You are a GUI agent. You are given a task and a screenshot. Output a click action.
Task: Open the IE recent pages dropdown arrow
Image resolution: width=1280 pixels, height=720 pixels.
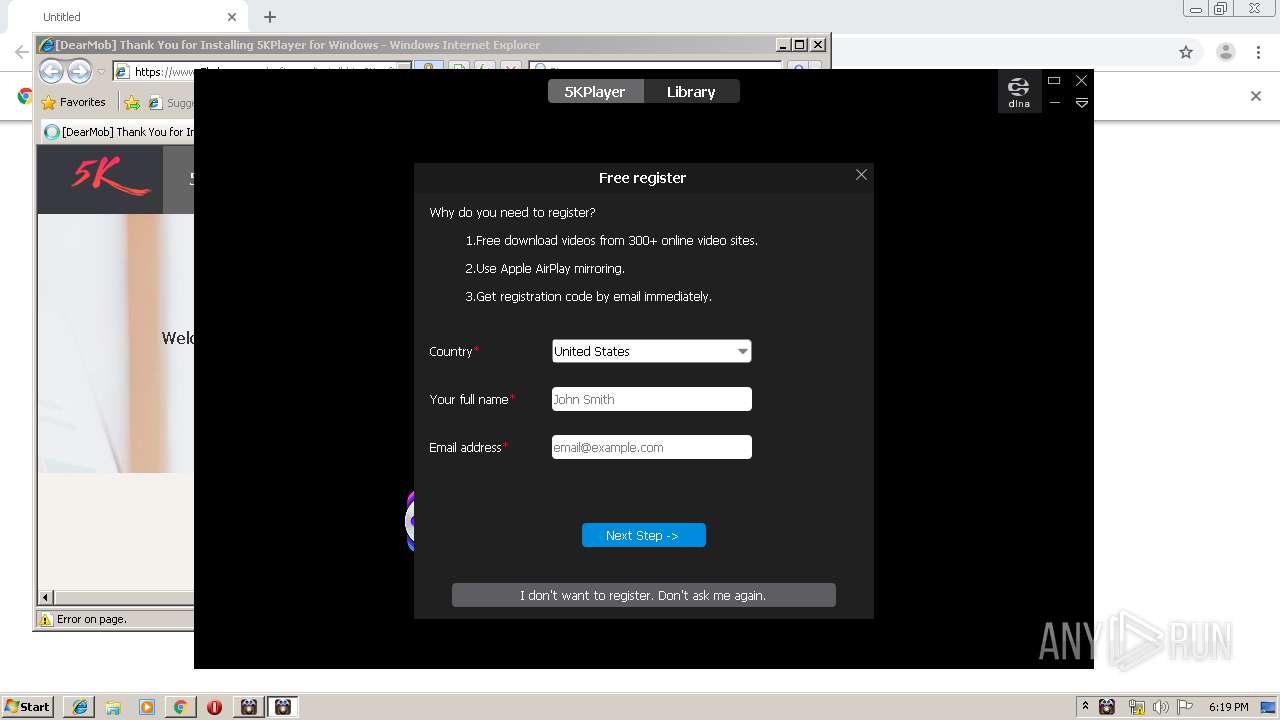click(x=101, y=72)
